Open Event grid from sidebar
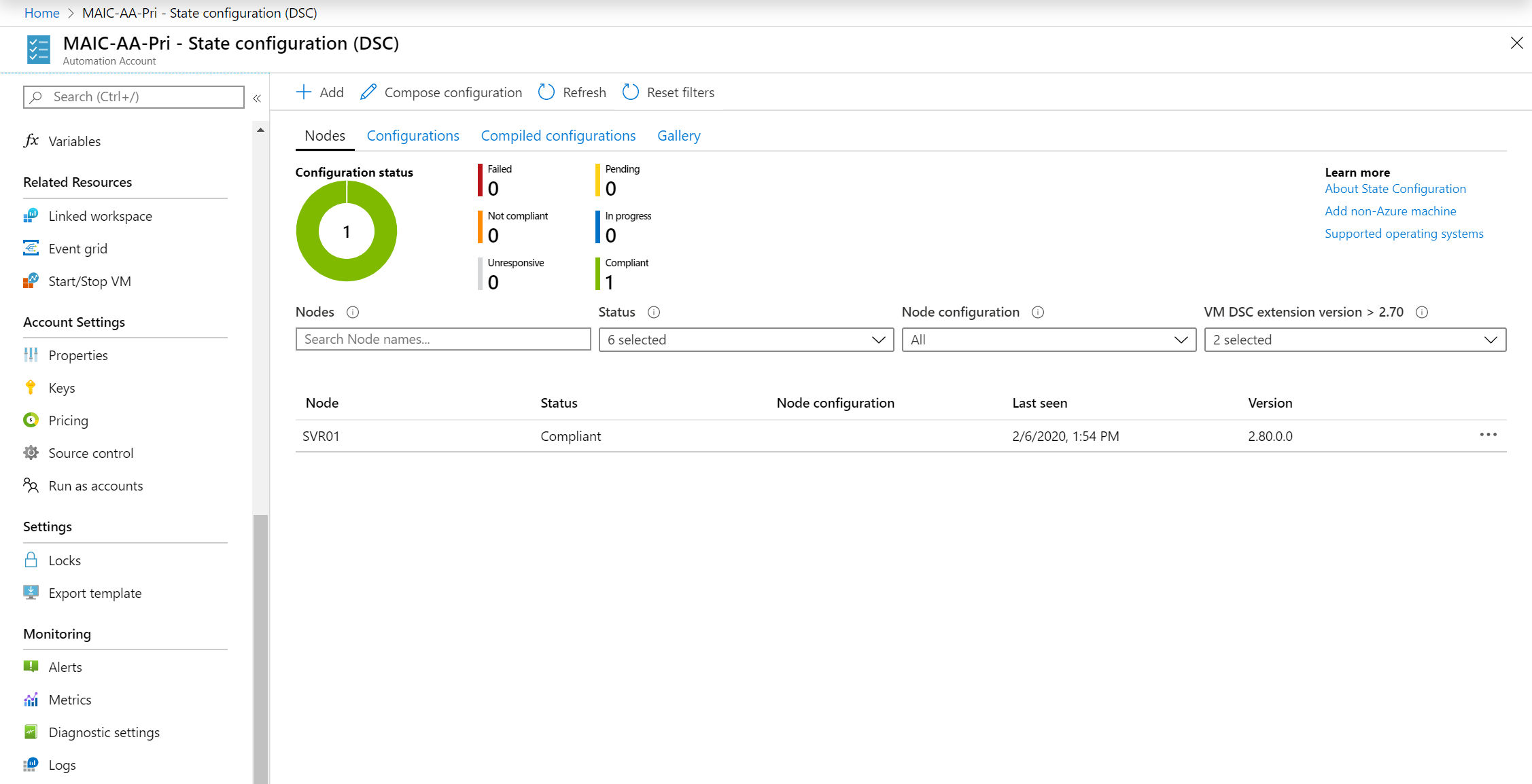This screenshot has width=1532, height=784. (77, 249)
